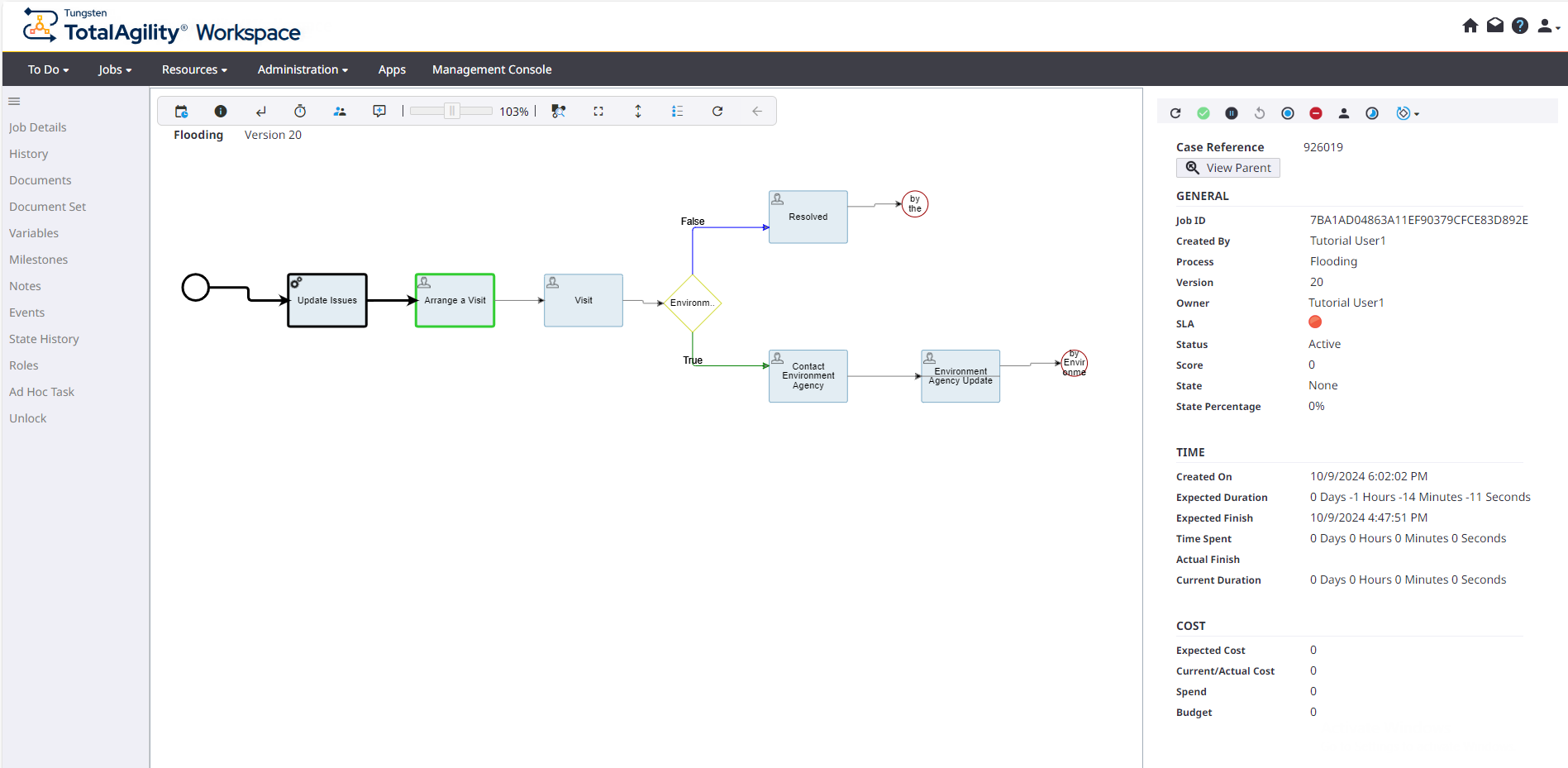Open the Ad Hoc Task link
The height and width of the screenshot is (768, 1568).
pos(41,392)
